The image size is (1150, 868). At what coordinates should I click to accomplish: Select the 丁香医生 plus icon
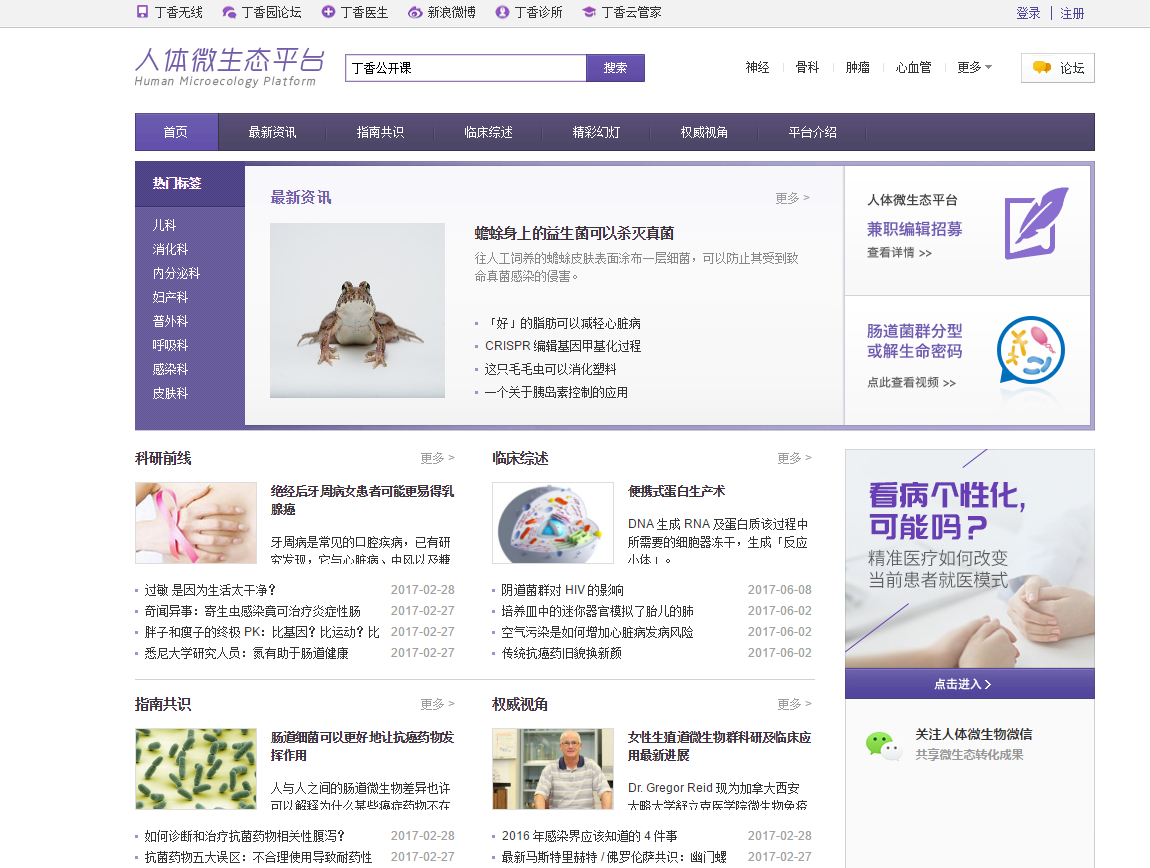tap(327, 13)
